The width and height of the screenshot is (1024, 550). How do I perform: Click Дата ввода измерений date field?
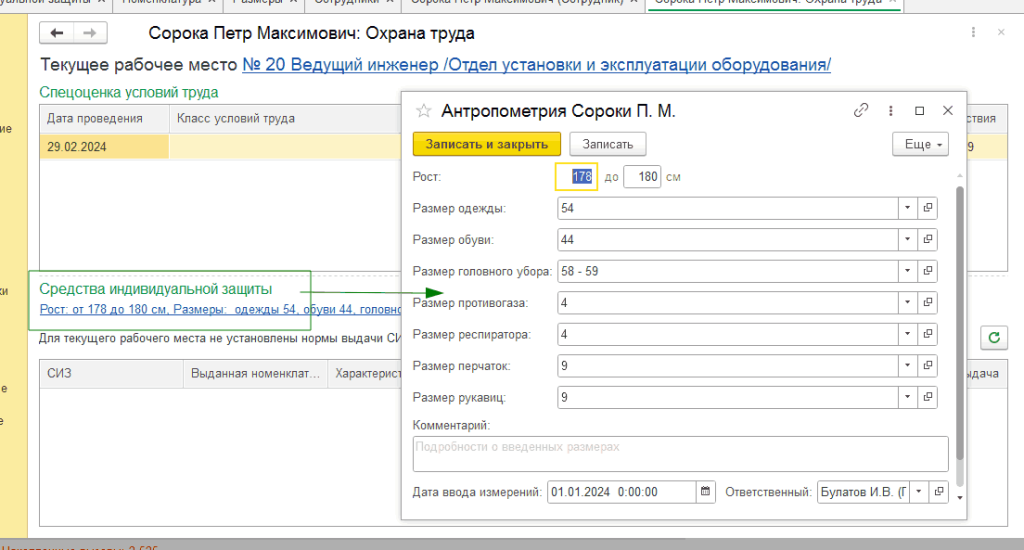[622, 491]
